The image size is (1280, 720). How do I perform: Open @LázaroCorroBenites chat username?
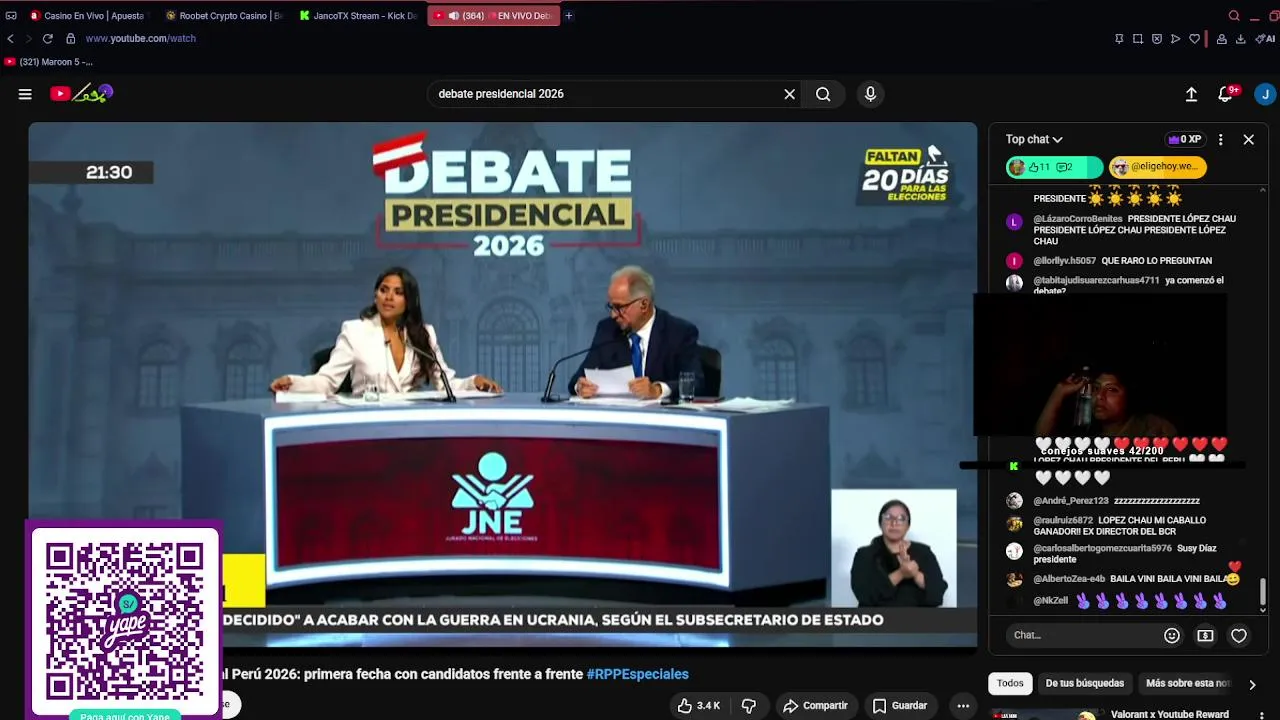1078,219
